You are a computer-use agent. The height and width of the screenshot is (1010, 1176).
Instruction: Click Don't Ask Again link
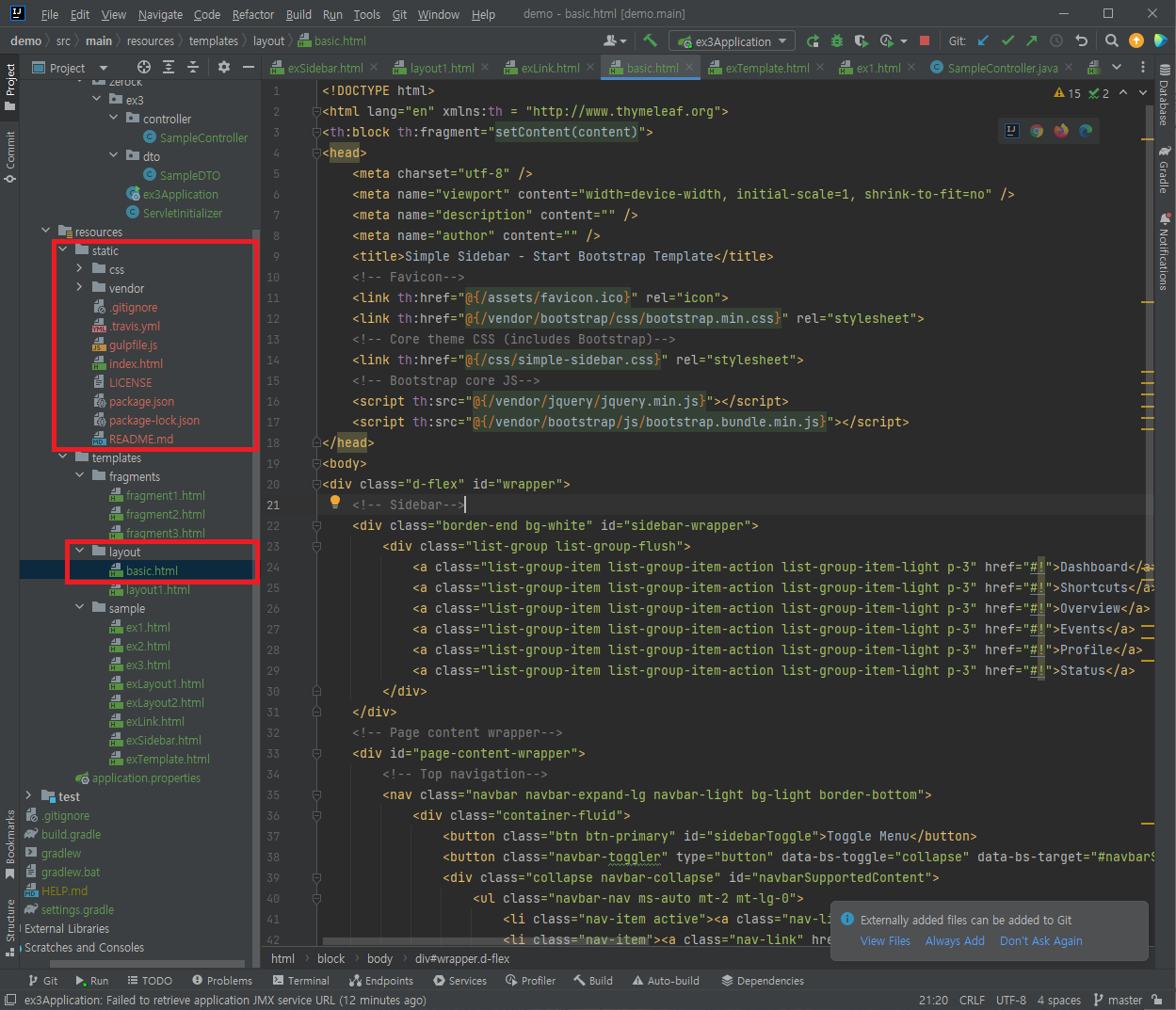coord(1040,940)
